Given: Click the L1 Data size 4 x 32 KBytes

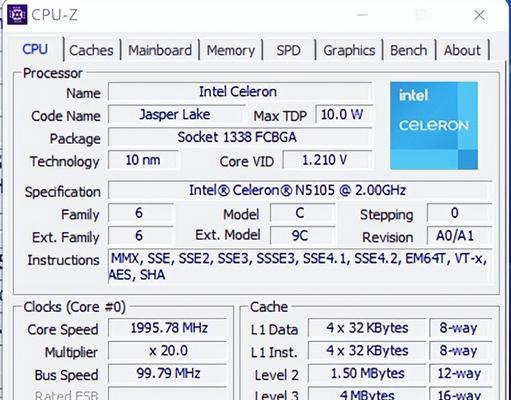Looking at the screenshot, I should (x=367, y=328).
